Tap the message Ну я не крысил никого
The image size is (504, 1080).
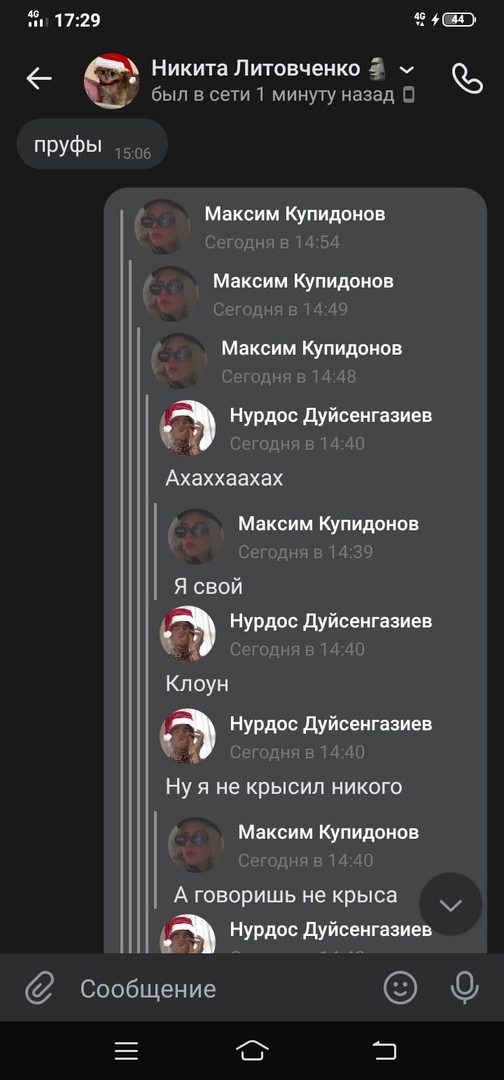point(284,787)
